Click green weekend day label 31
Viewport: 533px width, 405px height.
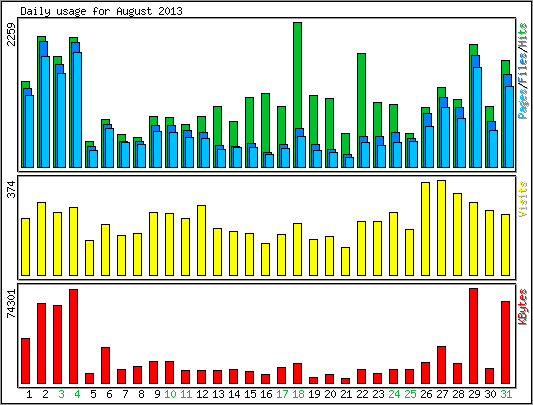click(x=506, y=394)
